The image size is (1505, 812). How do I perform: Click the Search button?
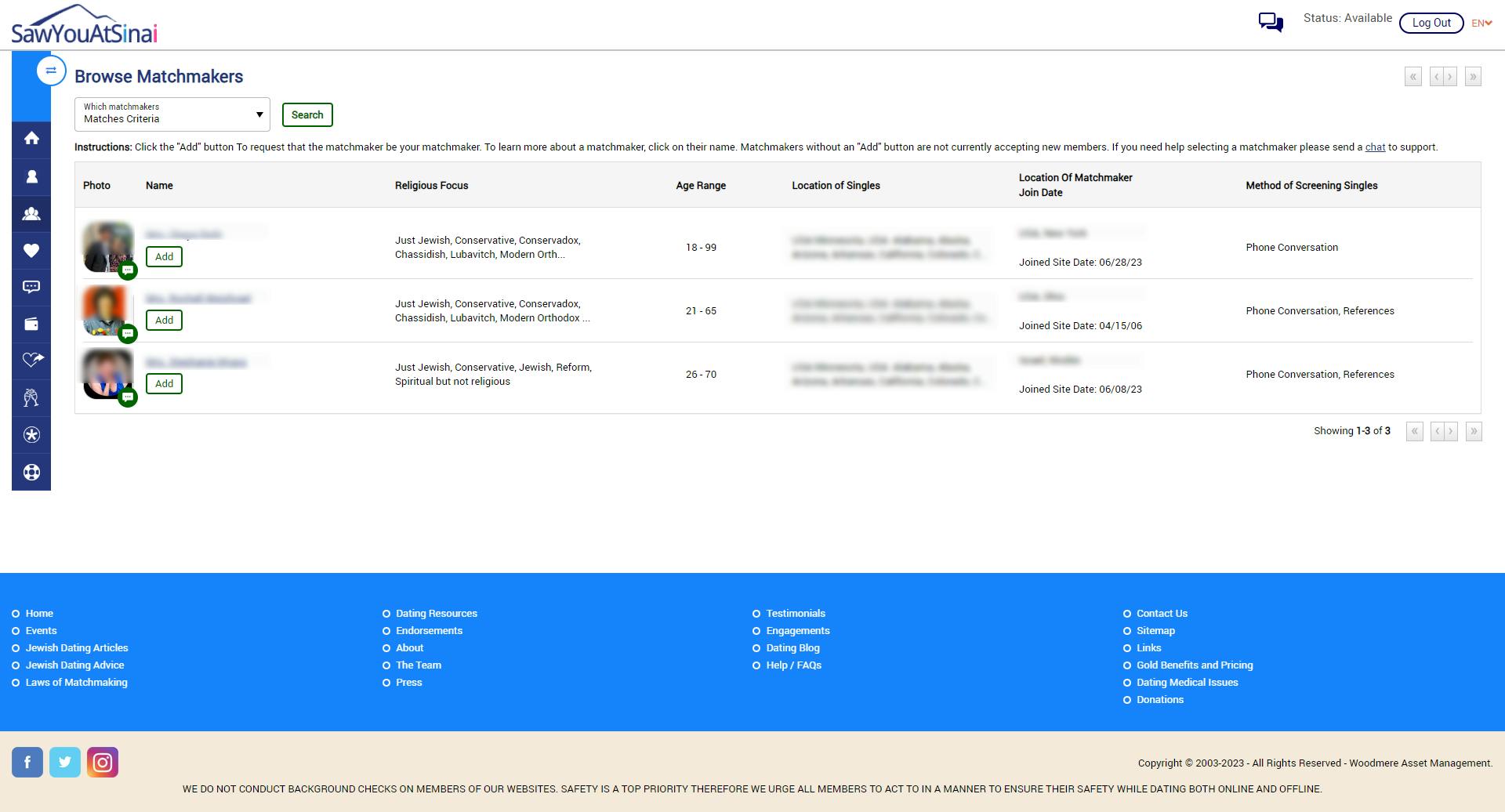pos(307,114)
